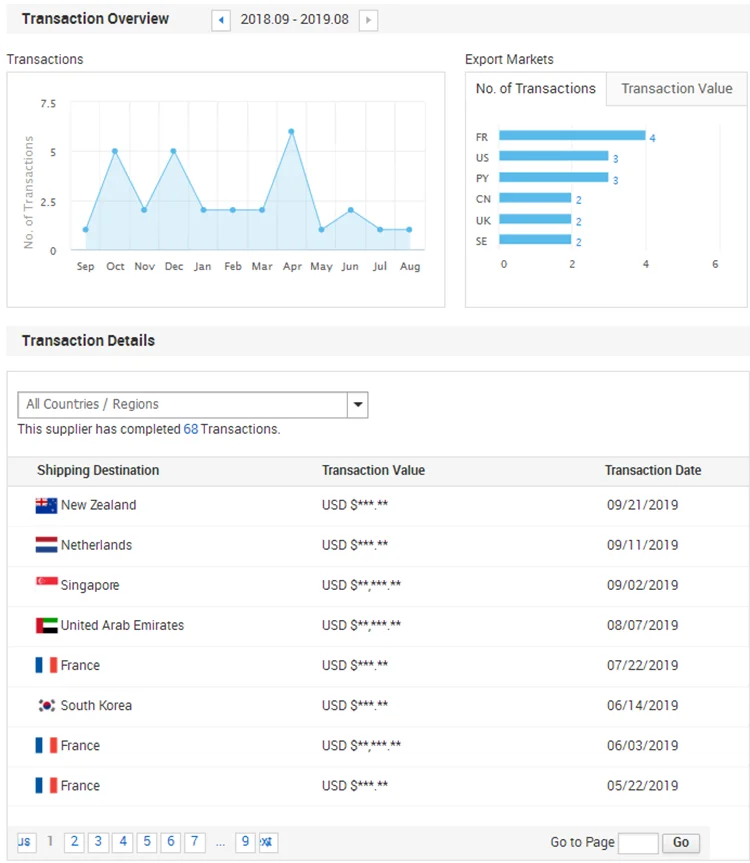Click the United Arab Emirates flag icon
The height and width of the screenshot is (863, 750).
coord(46,626)
